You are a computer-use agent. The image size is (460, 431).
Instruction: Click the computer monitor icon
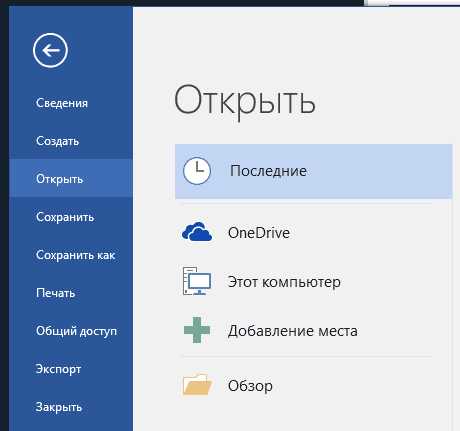197,281
